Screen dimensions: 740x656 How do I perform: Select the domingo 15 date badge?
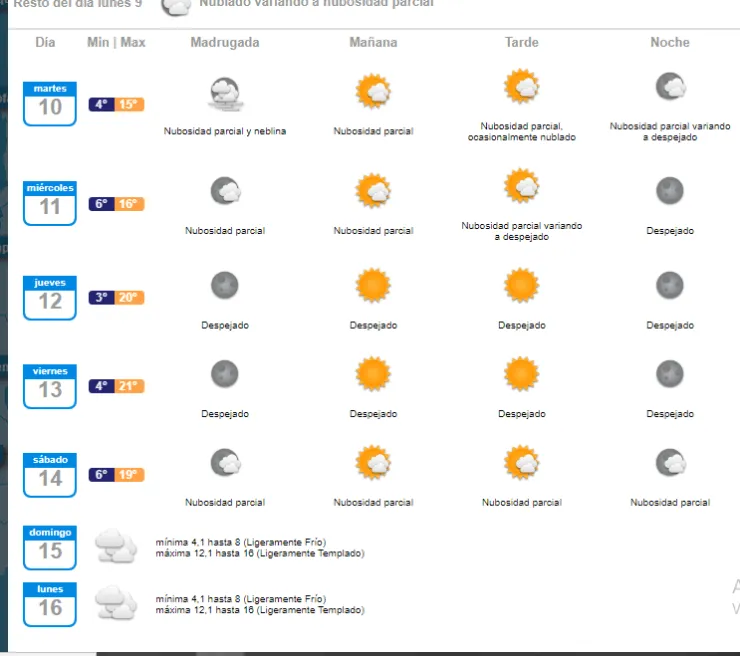50,547
